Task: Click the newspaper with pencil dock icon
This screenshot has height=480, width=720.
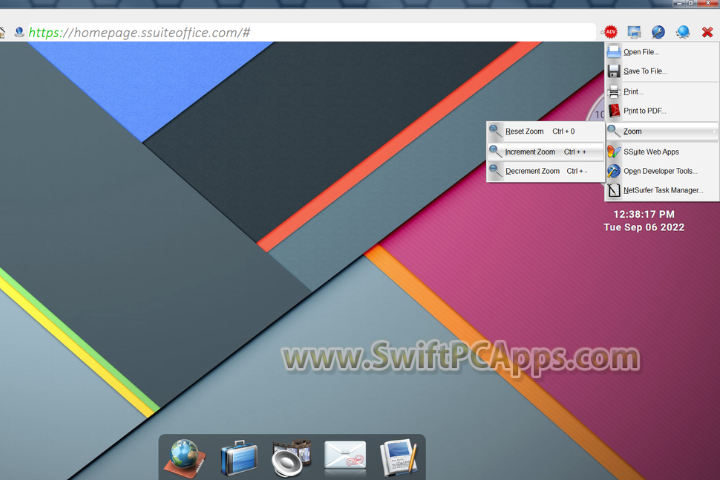Action: click(x=398, y=457)
